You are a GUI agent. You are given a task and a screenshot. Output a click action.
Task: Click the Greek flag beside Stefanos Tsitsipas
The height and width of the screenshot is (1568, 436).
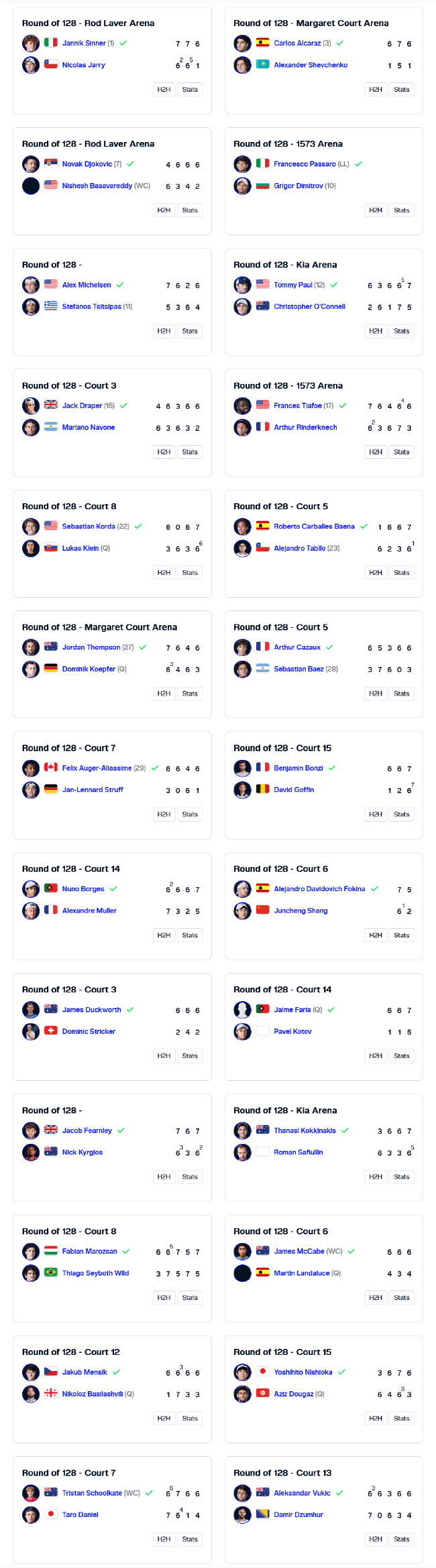click(x=50, y=306)
